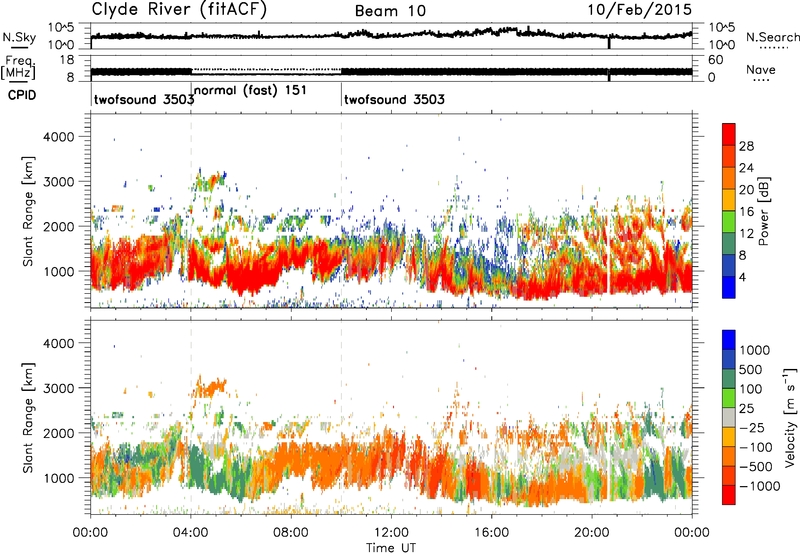Click the "28" tick on Power colorbar
Viewport: 800px width, 554px height.
(746, 146)
